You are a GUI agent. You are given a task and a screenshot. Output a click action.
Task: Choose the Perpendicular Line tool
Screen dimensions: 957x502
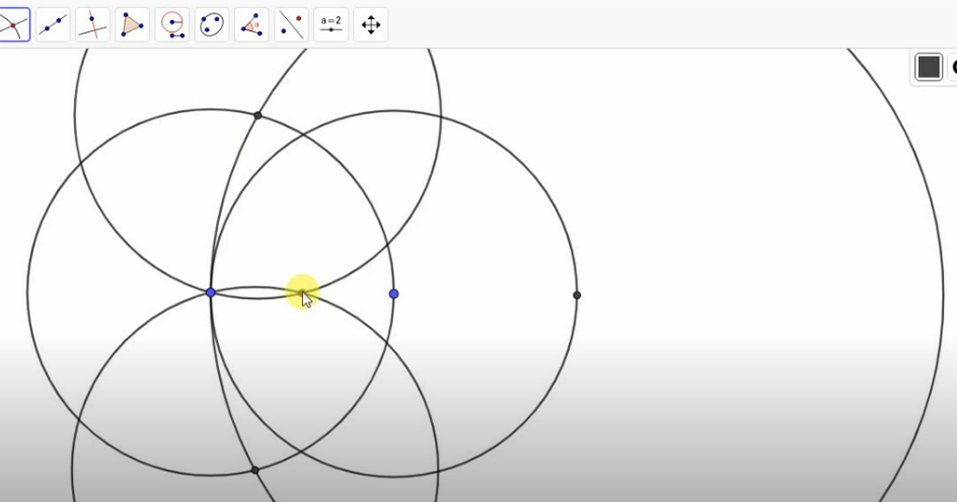pos(93,25)
